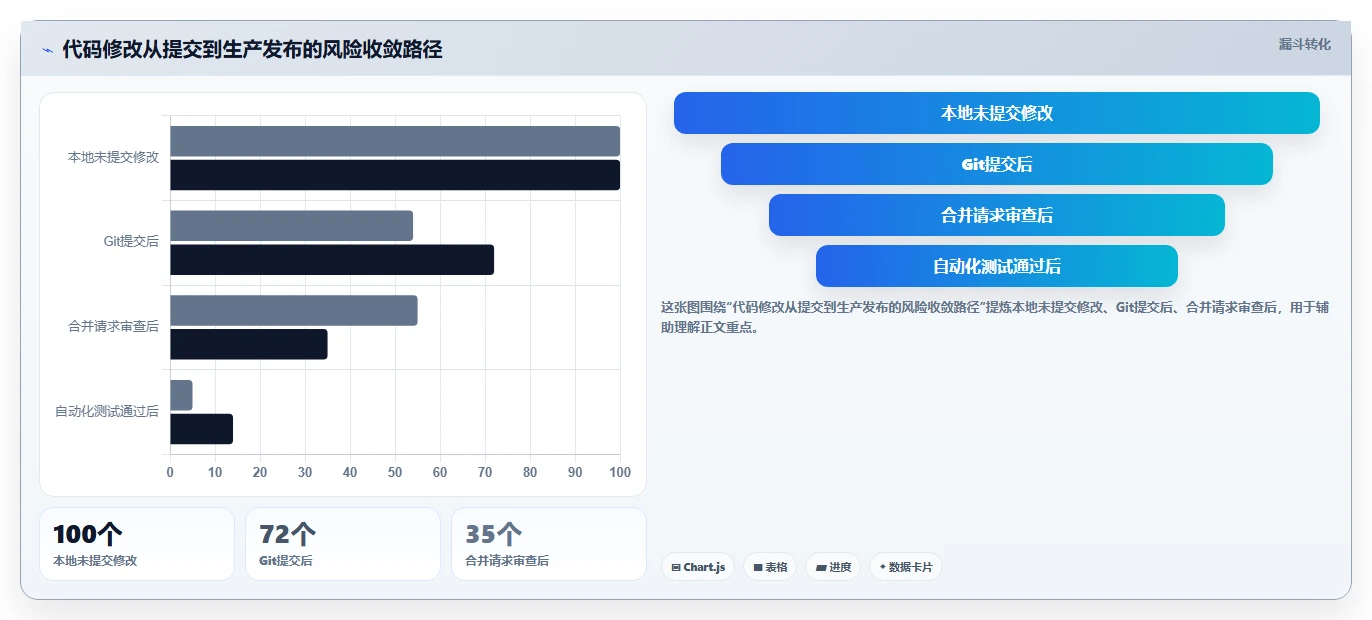Click the title 代码修改从提交到生产发布的风险收敛路径
Image resolution: width=1372 pixels, height=620 pixels.
point(252,49)
